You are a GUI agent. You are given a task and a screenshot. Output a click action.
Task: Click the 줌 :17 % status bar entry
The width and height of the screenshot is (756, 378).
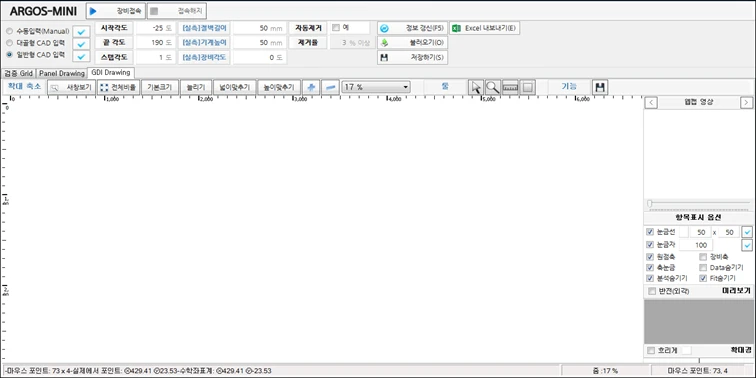coord(605,371)
